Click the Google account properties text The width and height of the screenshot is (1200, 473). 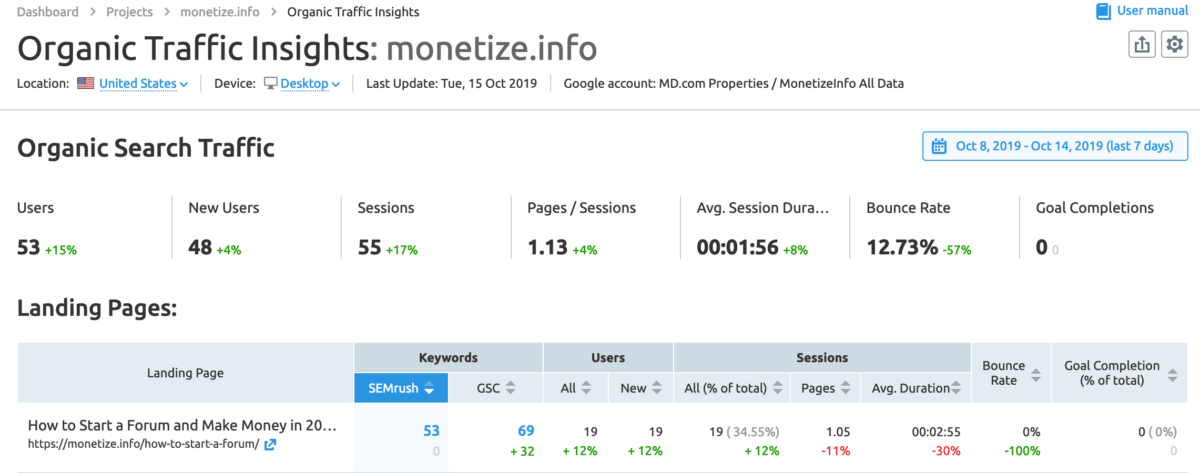[733, 84]
